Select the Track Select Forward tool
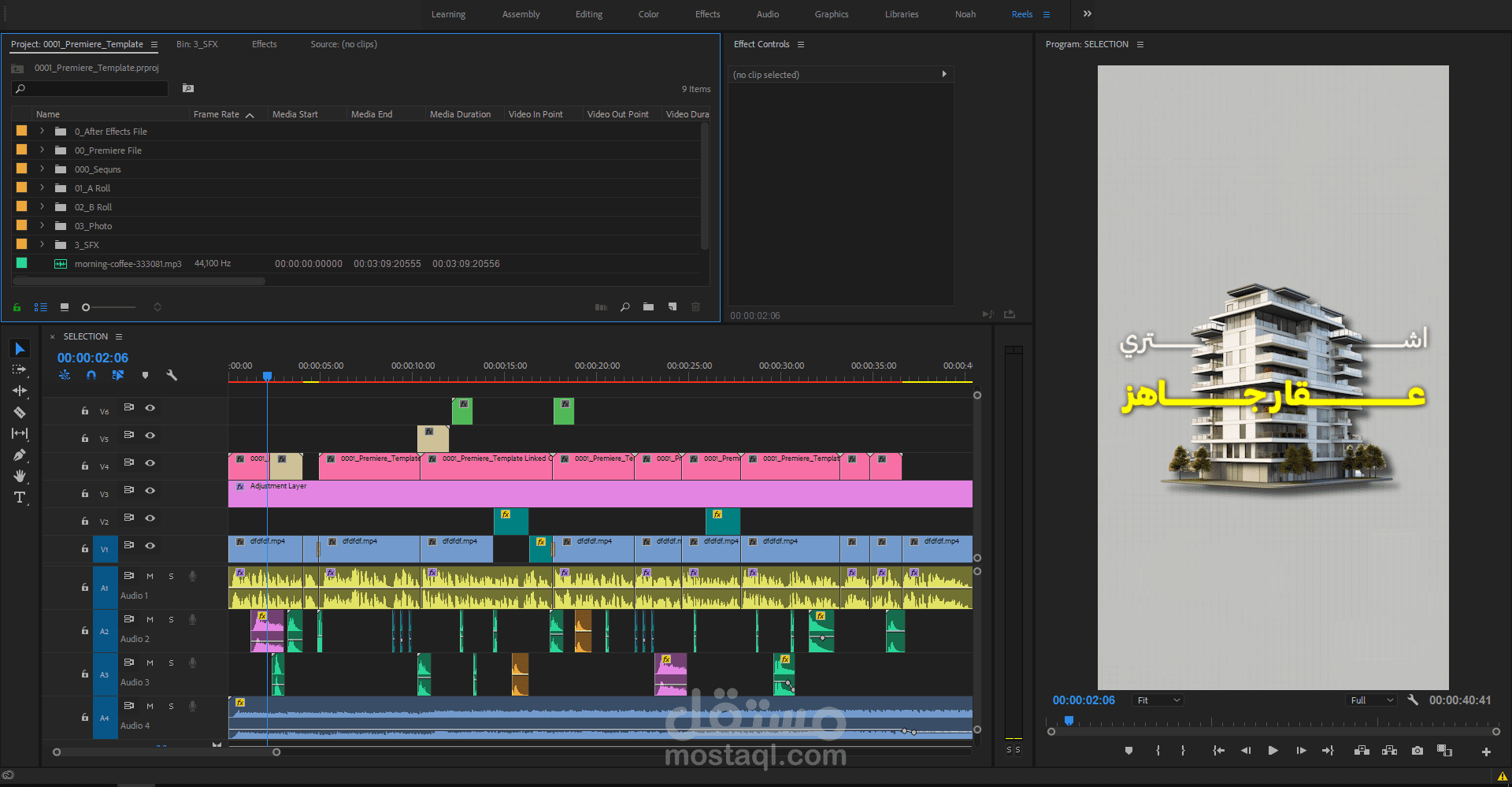 tap(20, 369)
